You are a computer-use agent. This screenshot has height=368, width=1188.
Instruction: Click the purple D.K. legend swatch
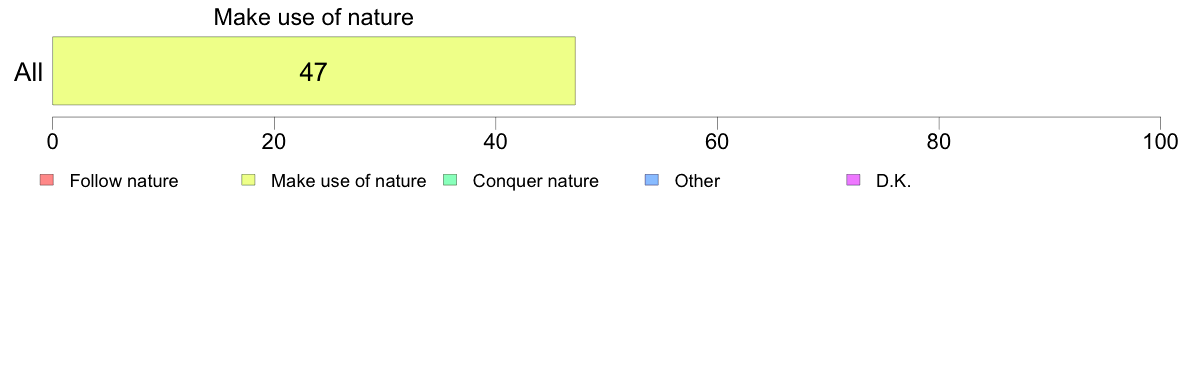point(852,180)
